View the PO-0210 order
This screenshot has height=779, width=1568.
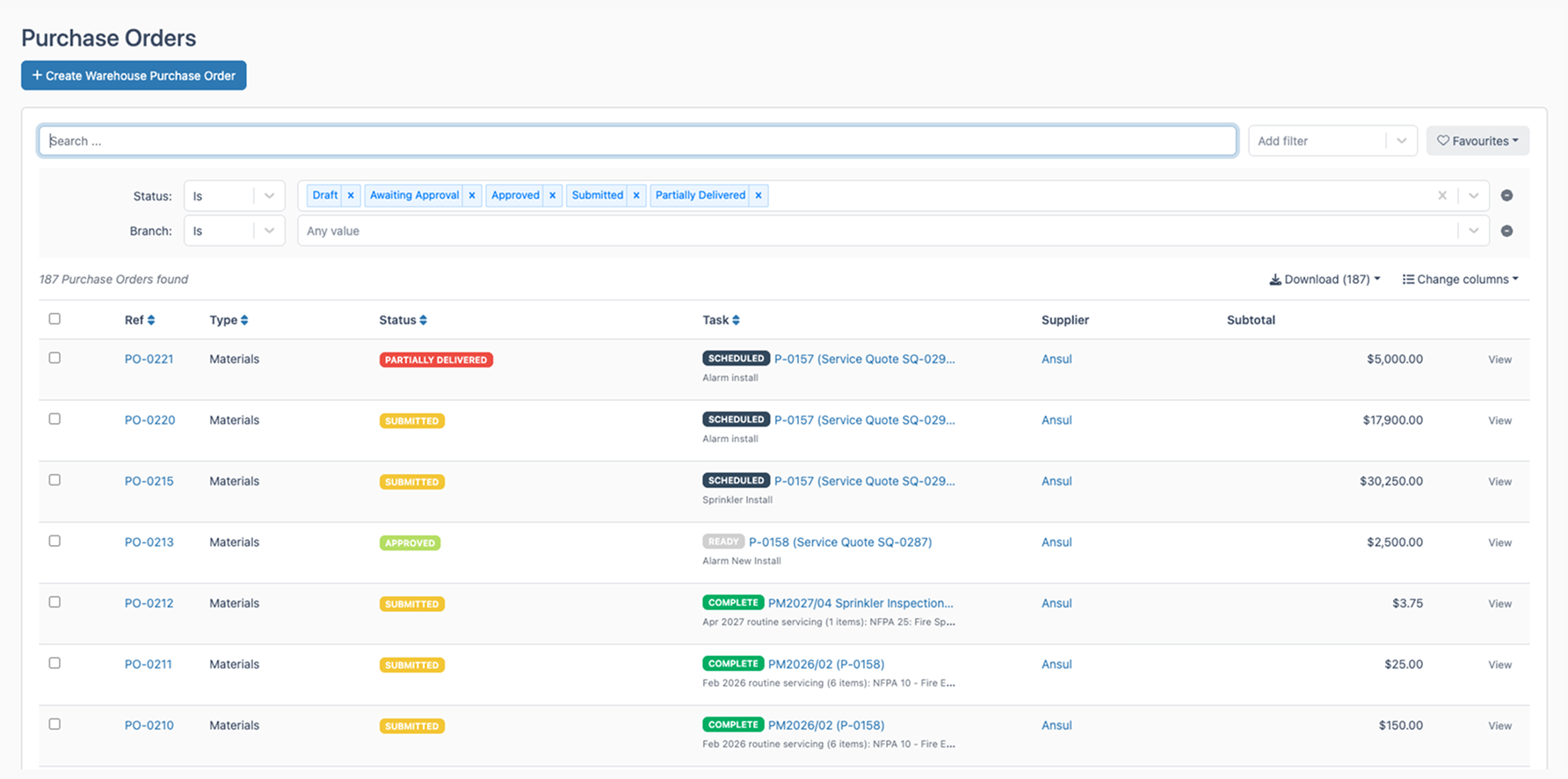tap(1499, 726)
